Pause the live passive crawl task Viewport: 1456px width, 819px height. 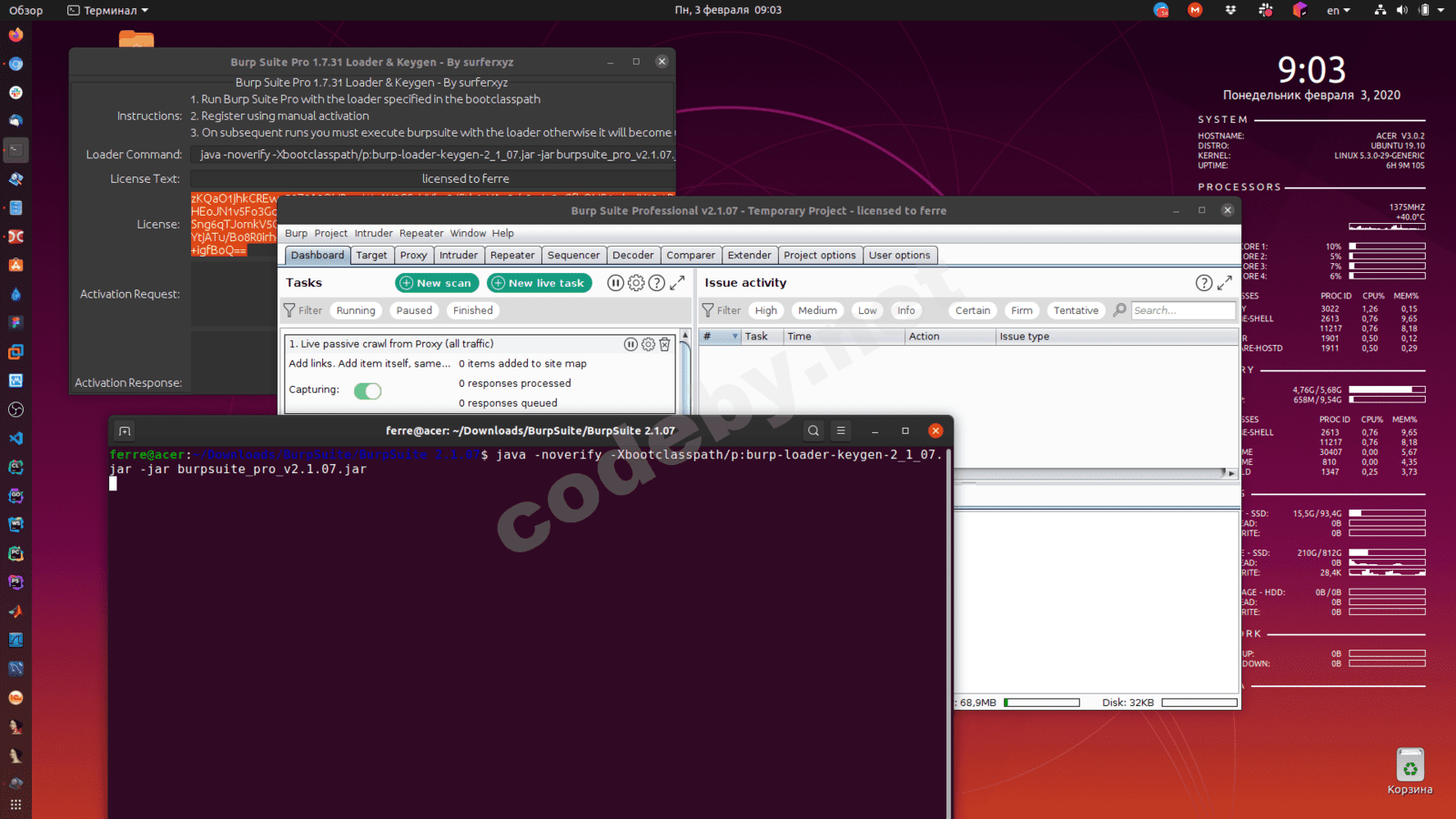tap(631, 344)
